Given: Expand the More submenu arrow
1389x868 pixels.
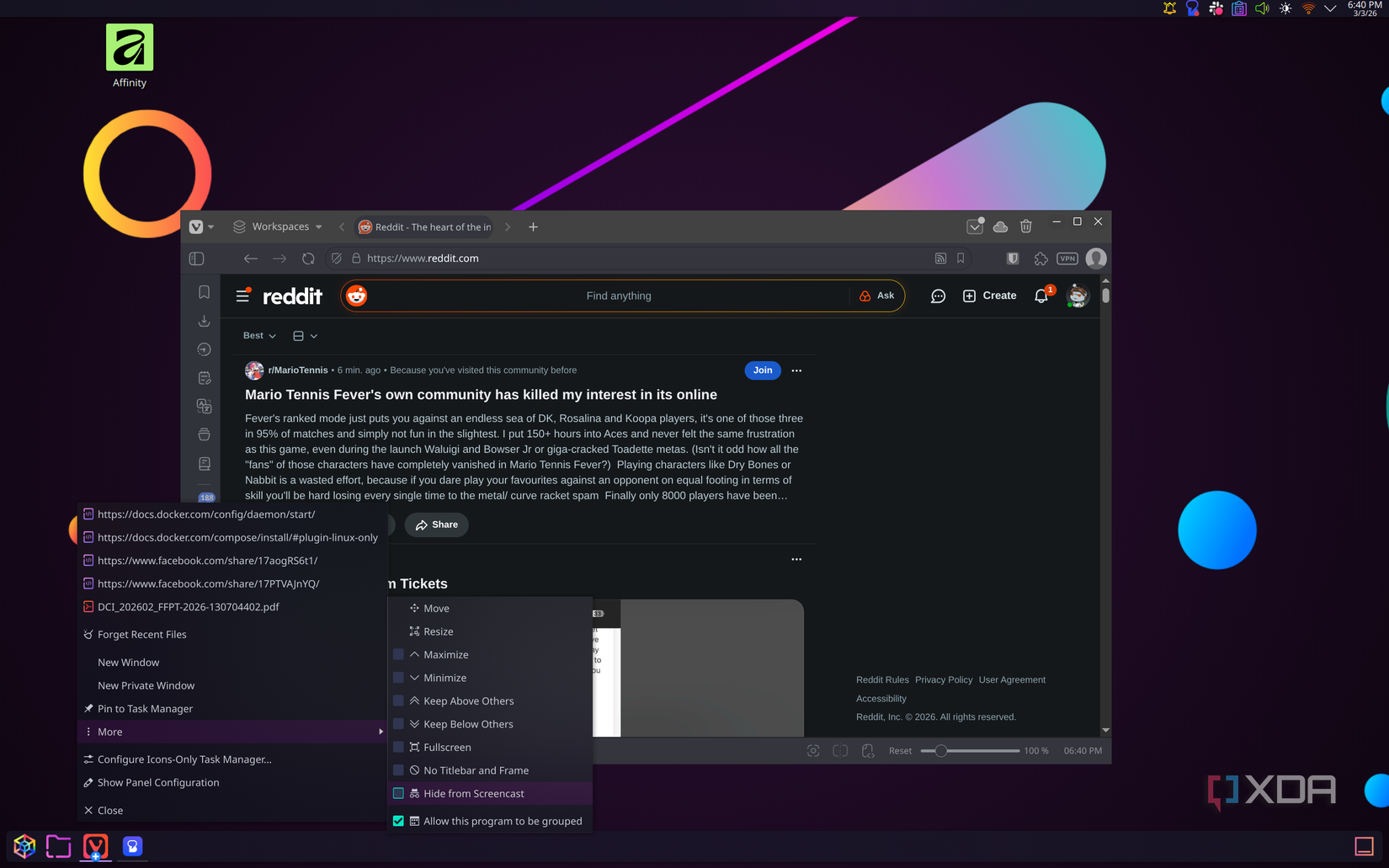Looking at the screenshot, I should (381, 732).
